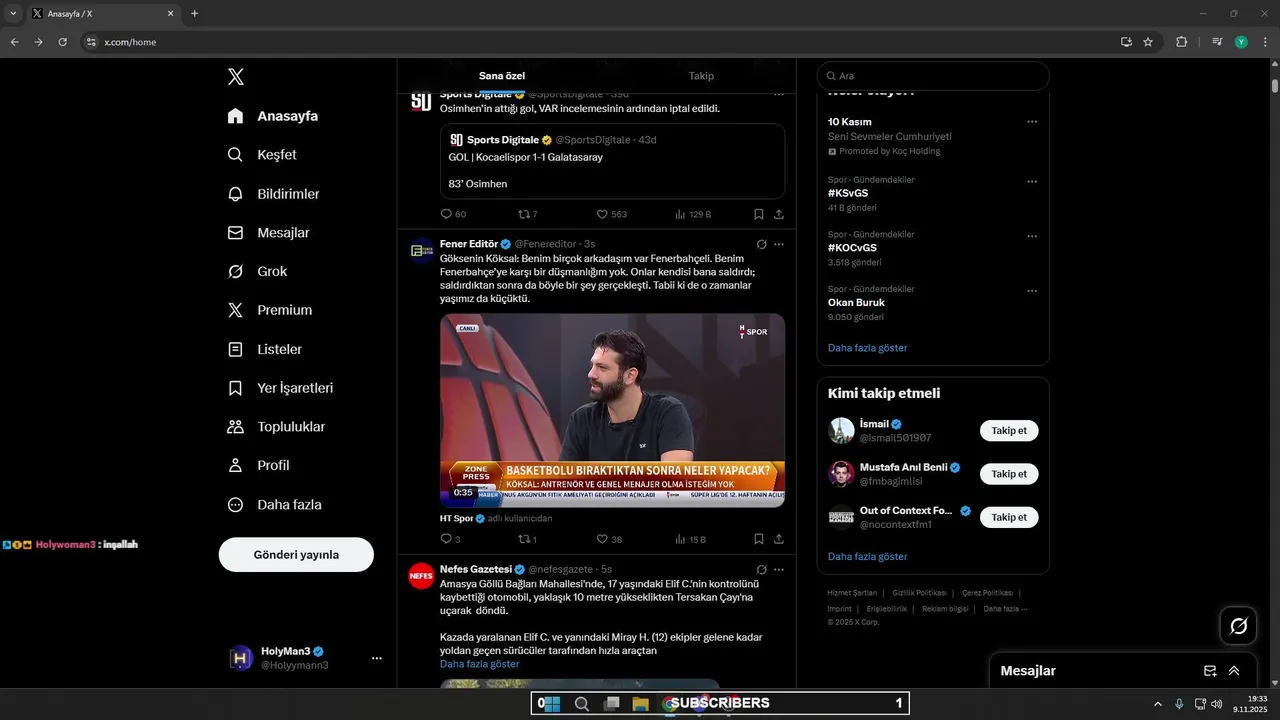Screen dimensions: 1280x720
Task: Switch to Sana özel tab
Action: tap(502, 76)
